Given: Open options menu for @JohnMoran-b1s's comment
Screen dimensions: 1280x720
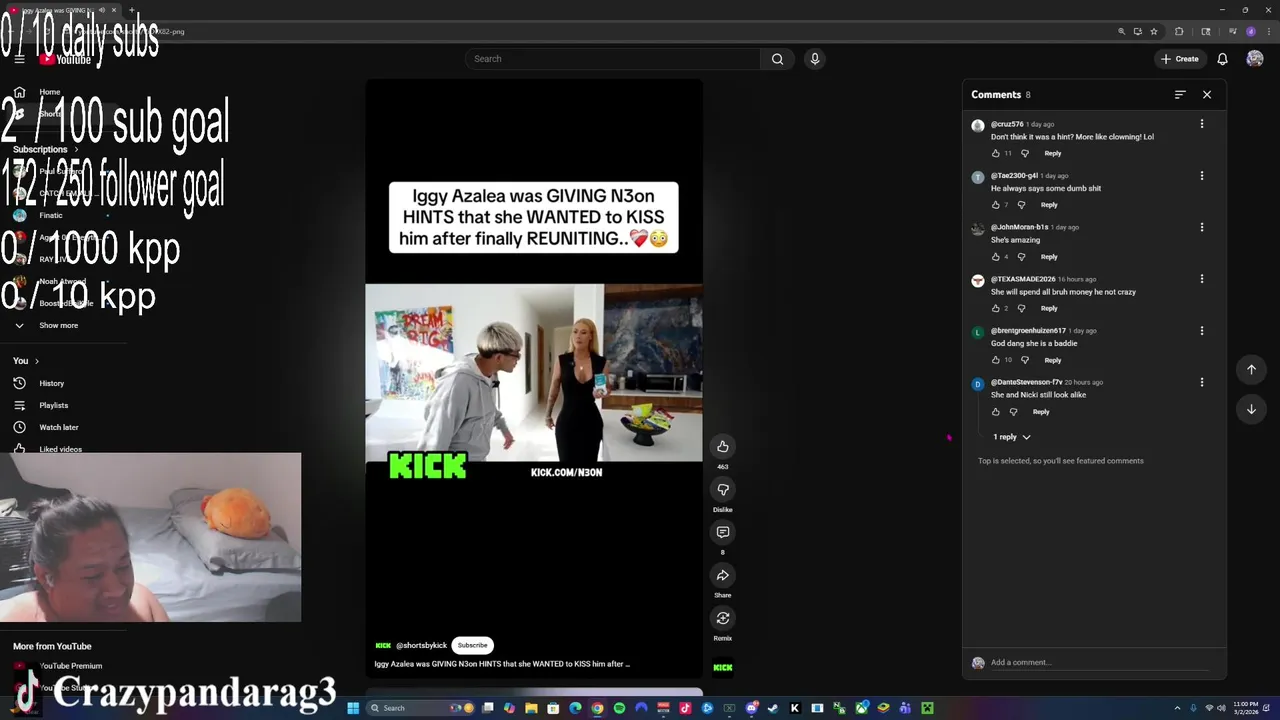Looking at the screenshot, I should (x=1202, y=227).
